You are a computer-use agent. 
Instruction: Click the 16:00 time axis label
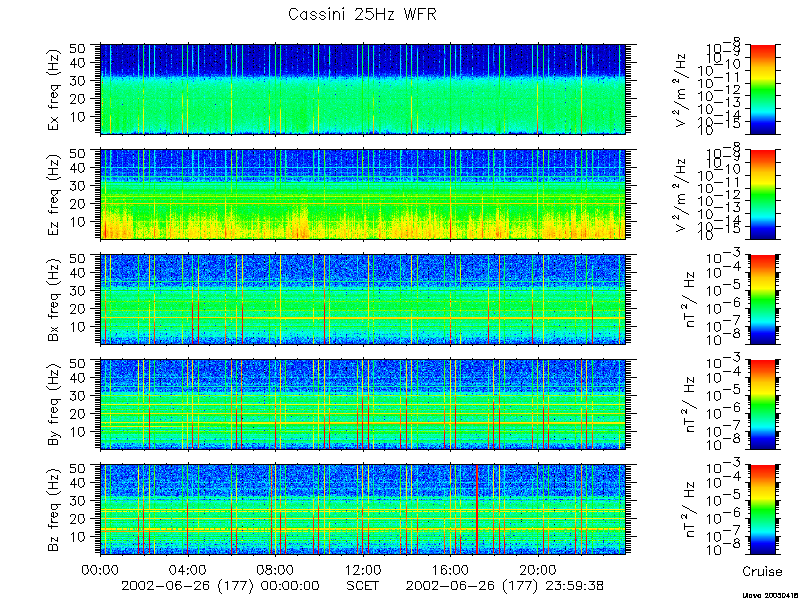(451, 569)
